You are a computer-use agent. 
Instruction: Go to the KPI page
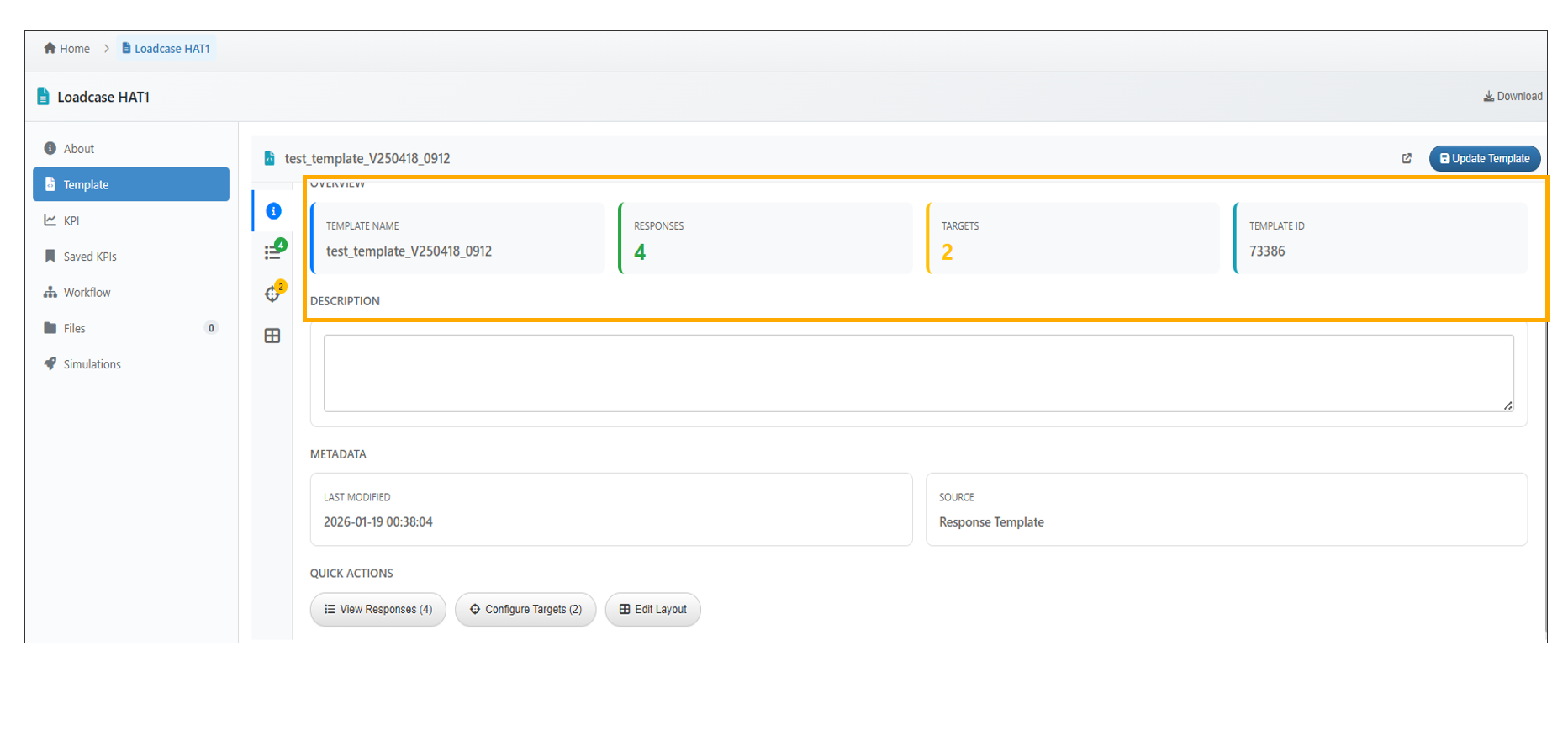[71, 220]
